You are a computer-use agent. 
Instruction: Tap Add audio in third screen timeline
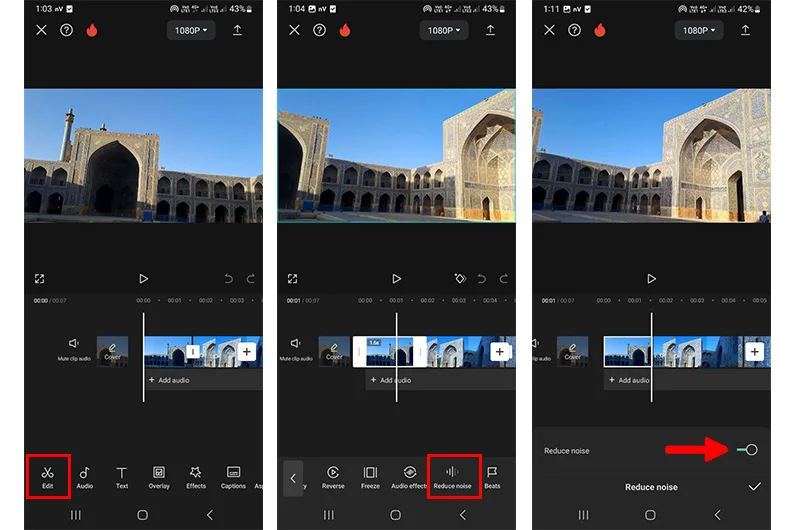tap(629, 380)
